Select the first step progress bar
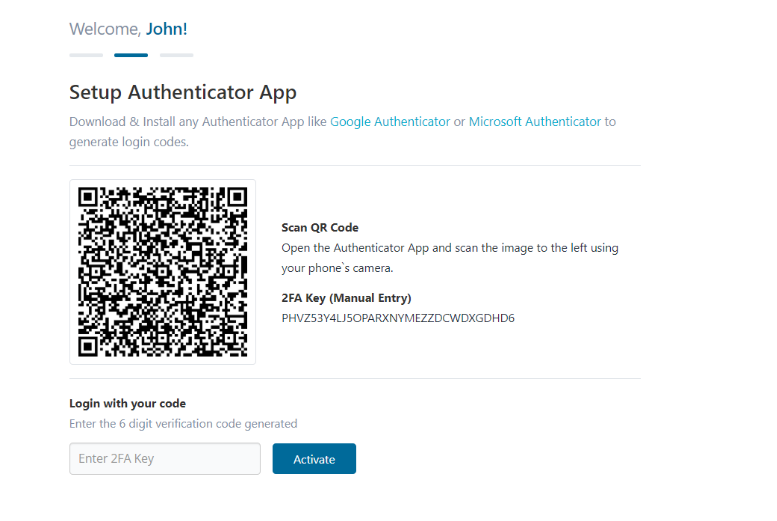This screenshot has width=777, height=521. point(86,55)
